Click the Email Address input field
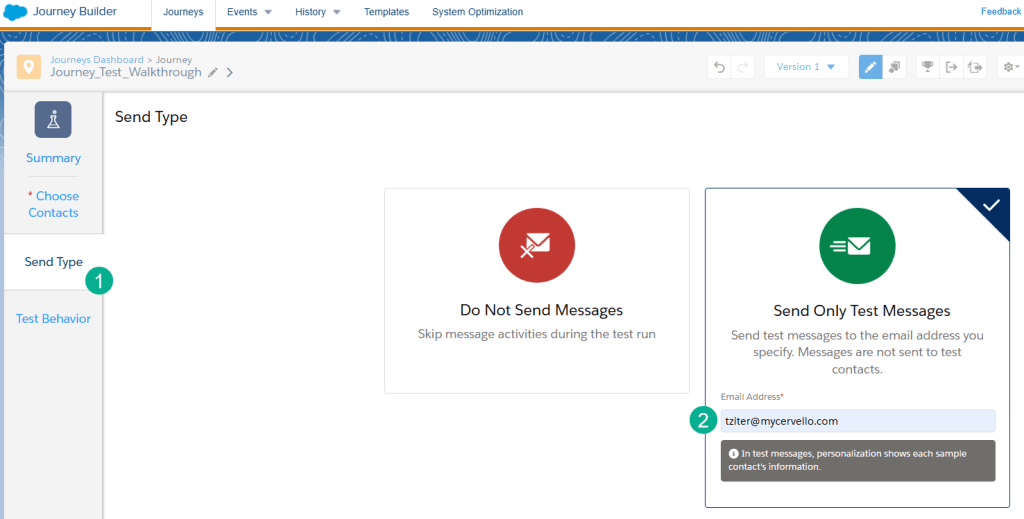Viewport: 1024px width, 519px height. point(857,421)
